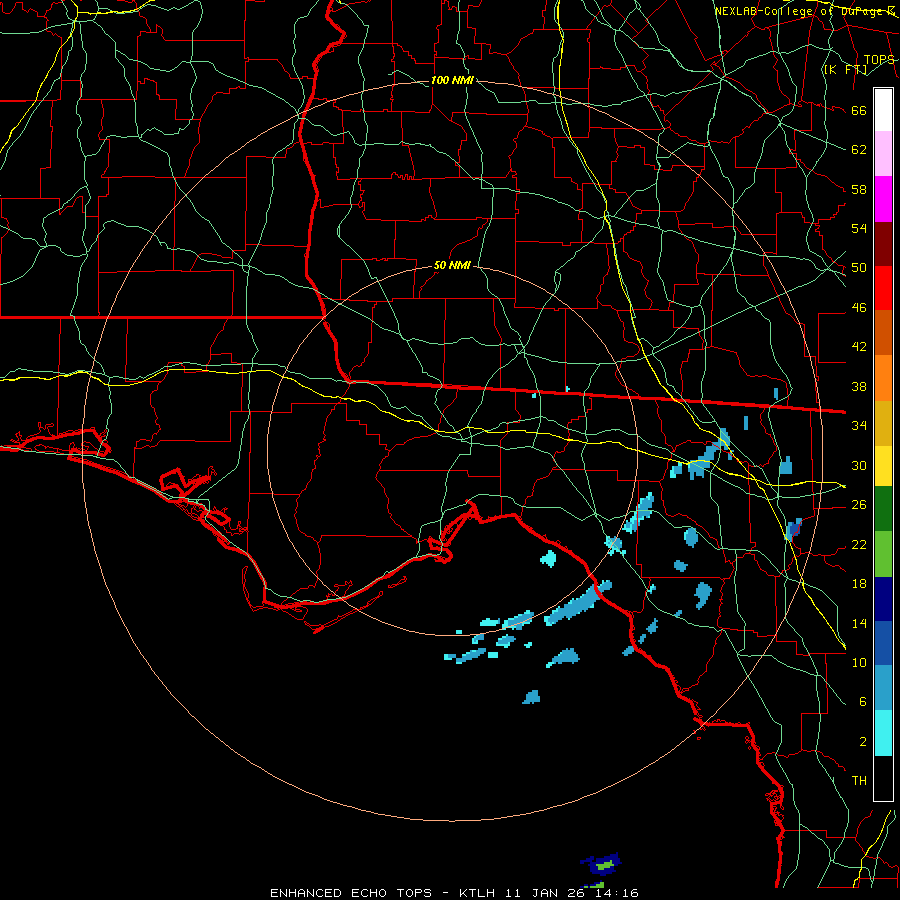
Task: Click the 'TOPS' legend heading
Action: coord(879,60)
